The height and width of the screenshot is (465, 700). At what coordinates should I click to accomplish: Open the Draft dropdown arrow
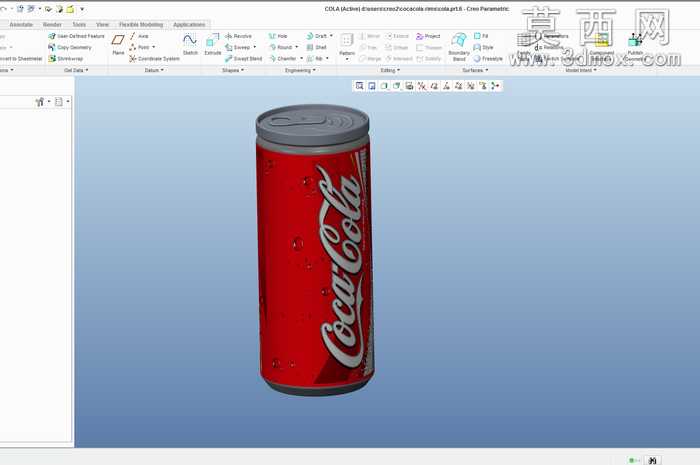331,36
